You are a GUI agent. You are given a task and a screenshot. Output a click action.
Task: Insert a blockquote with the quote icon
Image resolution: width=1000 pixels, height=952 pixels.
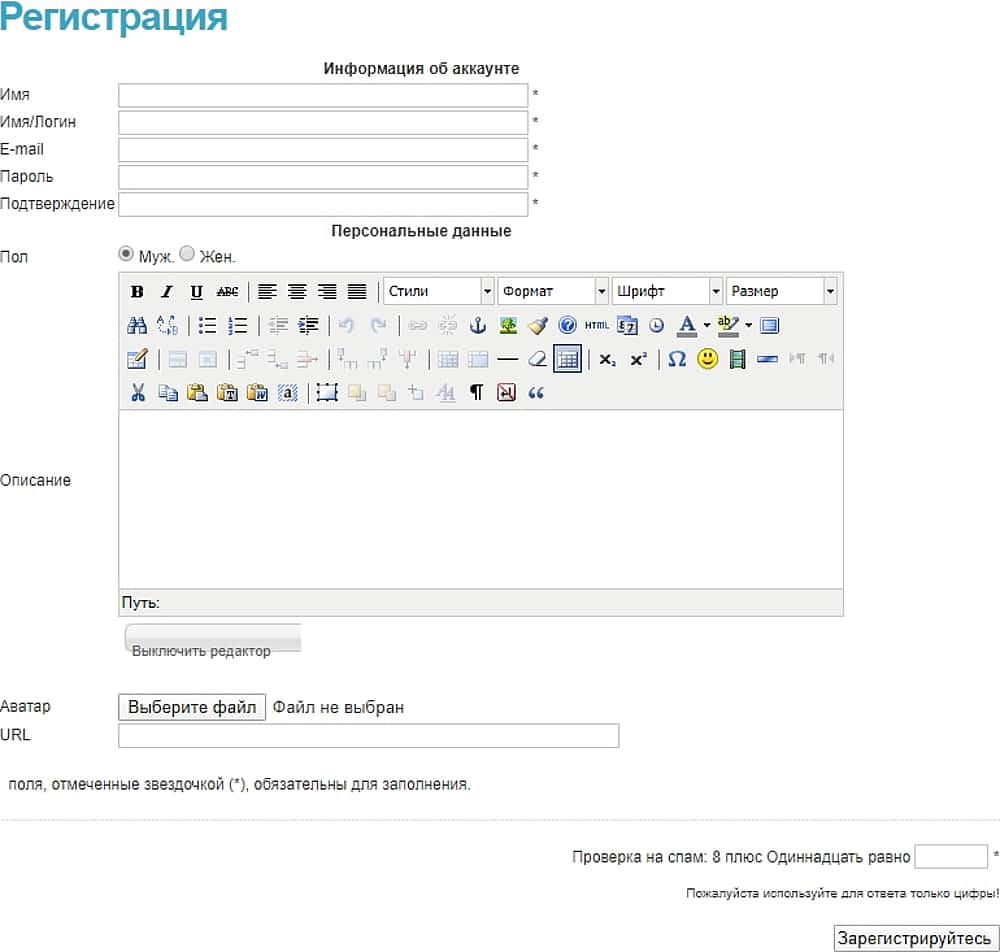(x=536, y=393)
